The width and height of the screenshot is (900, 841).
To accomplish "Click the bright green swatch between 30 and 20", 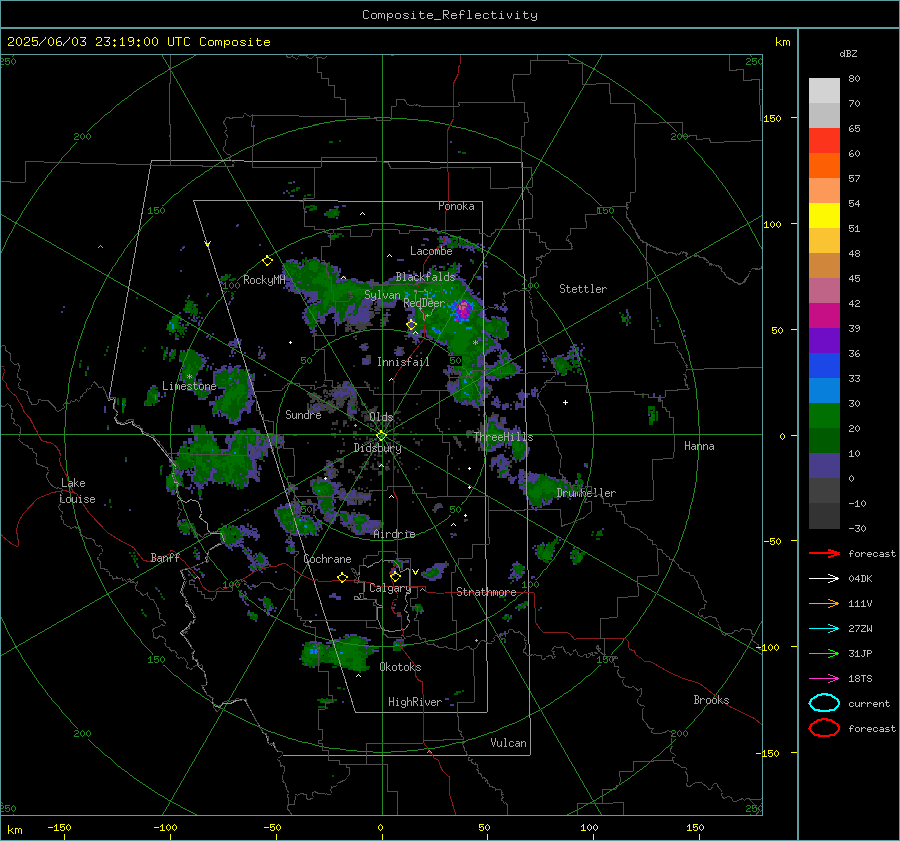I will coord(824,416).
